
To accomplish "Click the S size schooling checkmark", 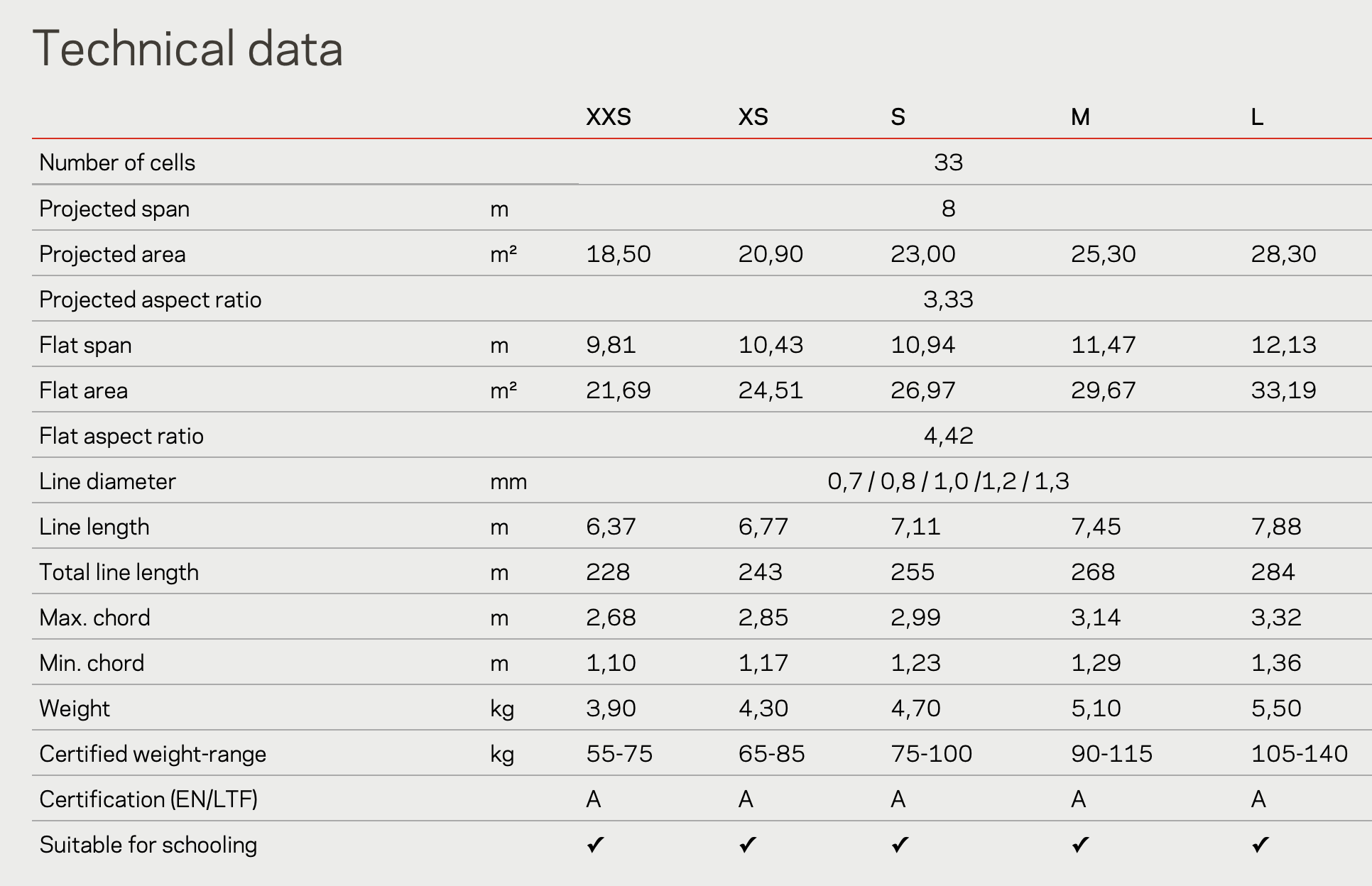I will tap(900, 845).
